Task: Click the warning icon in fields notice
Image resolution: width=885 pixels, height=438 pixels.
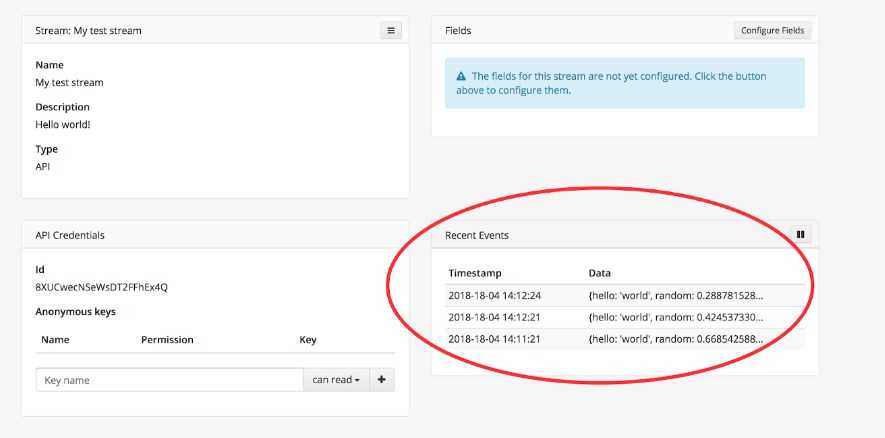Action: 461,76
